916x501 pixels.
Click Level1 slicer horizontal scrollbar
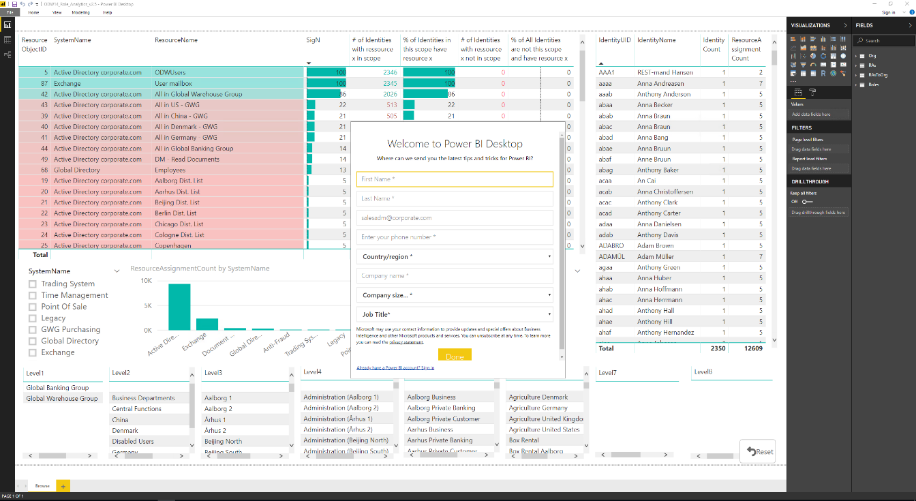[52, 455]
